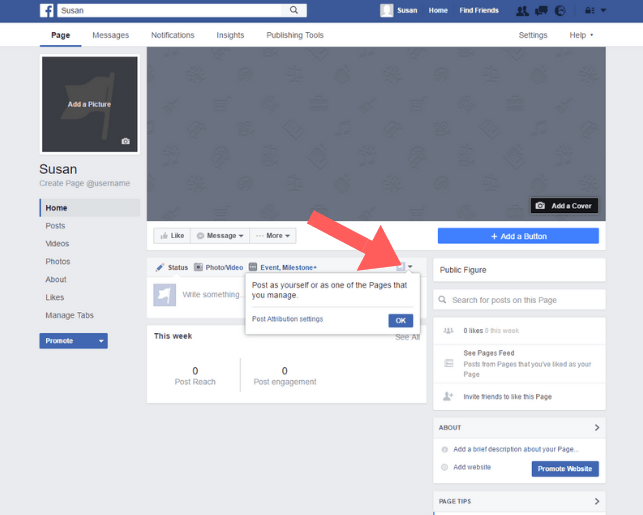
Task: Click the Photo/Video post option
Action: click(x=218, y=267)
